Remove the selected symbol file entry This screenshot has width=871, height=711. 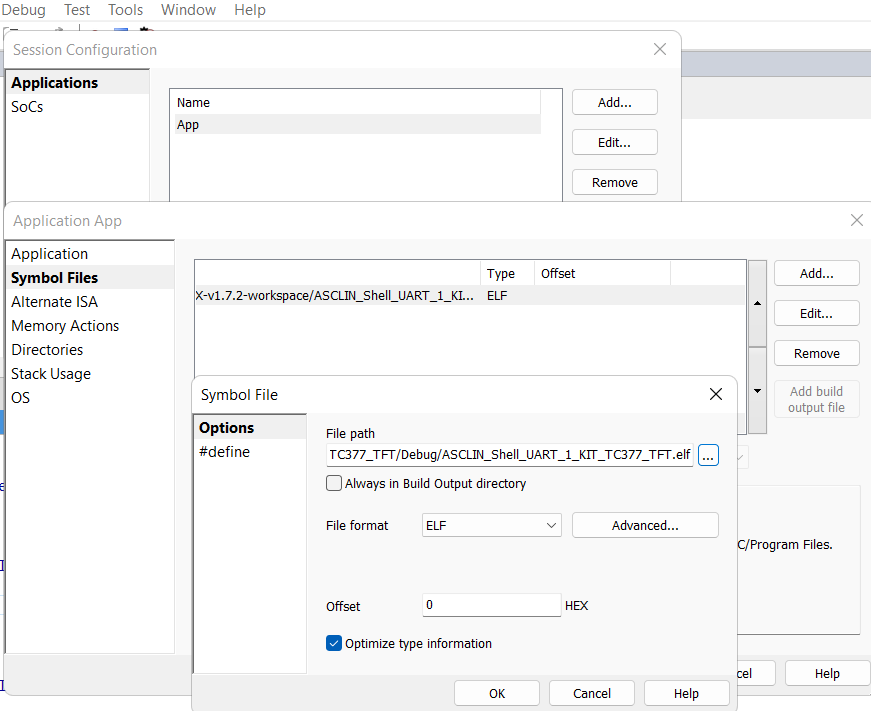coord(816,353)
